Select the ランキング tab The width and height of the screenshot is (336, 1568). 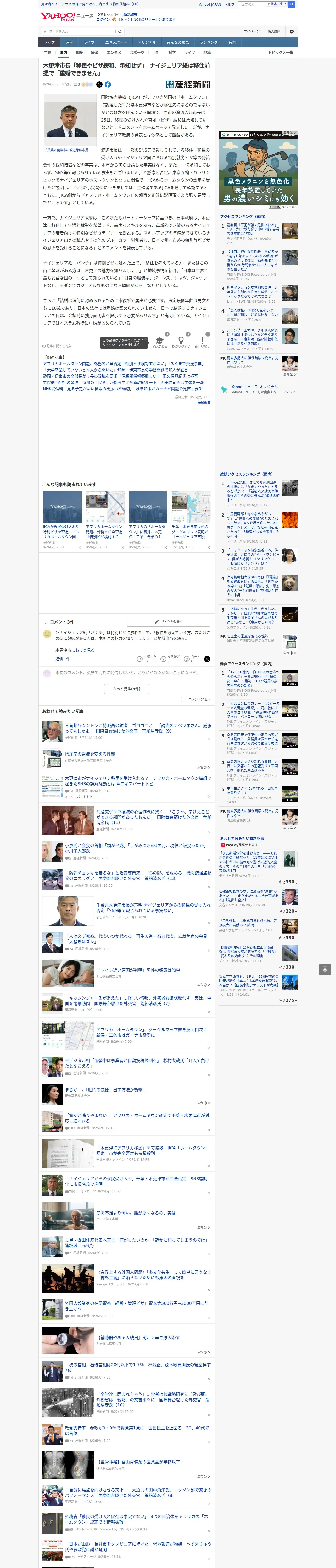pyautogui.click(x=209, y=43)
